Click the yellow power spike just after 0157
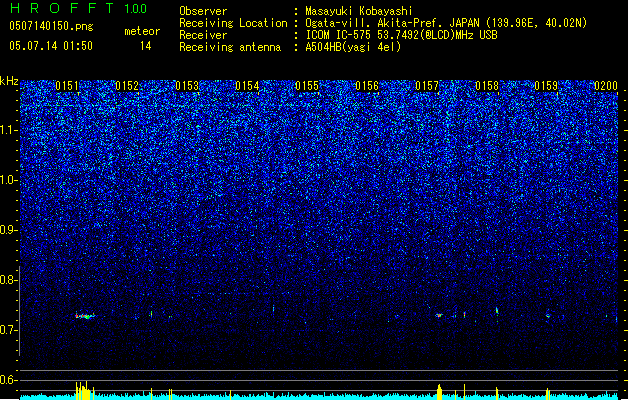 439,392
